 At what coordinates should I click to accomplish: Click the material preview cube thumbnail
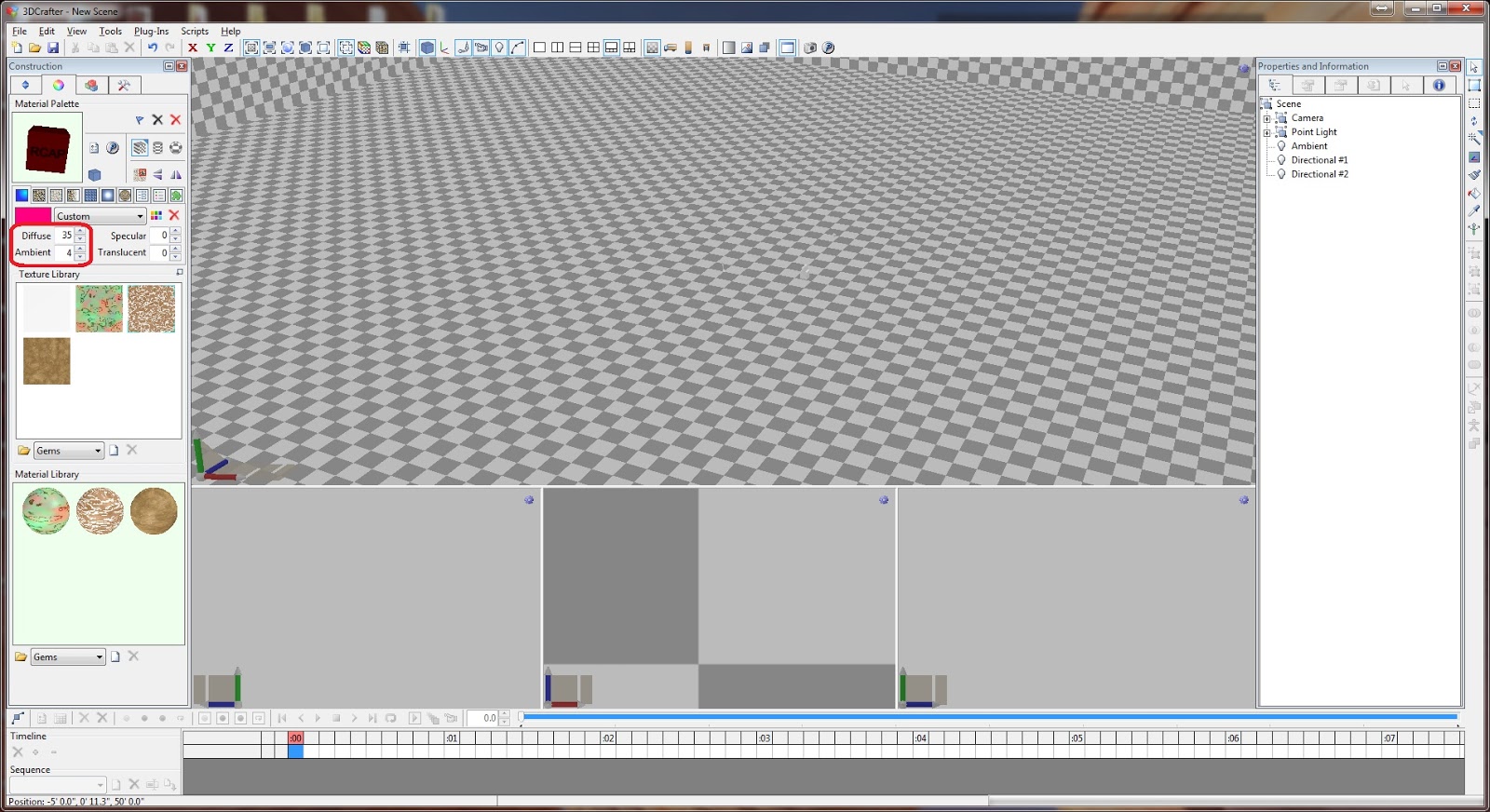click(x=47, y=147)
